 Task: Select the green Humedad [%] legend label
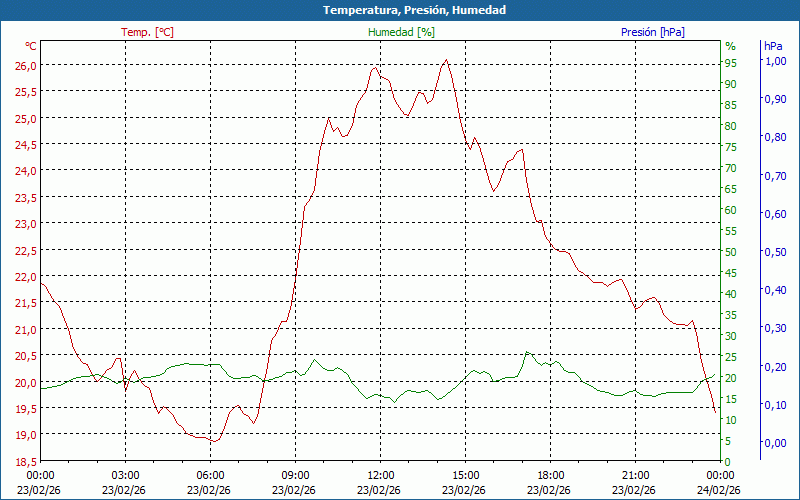click(x=401, y=32)
